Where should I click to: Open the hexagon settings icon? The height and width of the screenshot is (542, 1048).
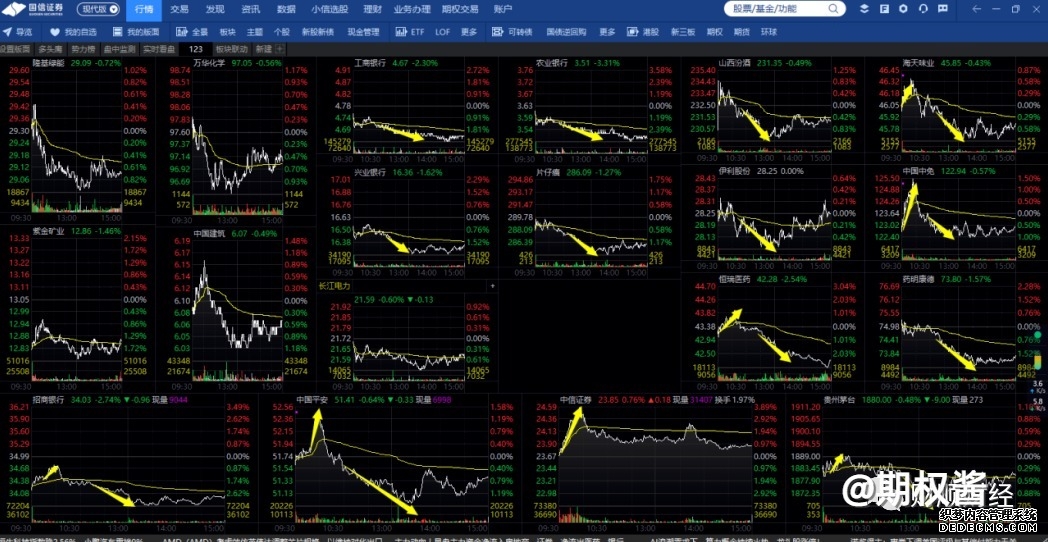[904, 9]
